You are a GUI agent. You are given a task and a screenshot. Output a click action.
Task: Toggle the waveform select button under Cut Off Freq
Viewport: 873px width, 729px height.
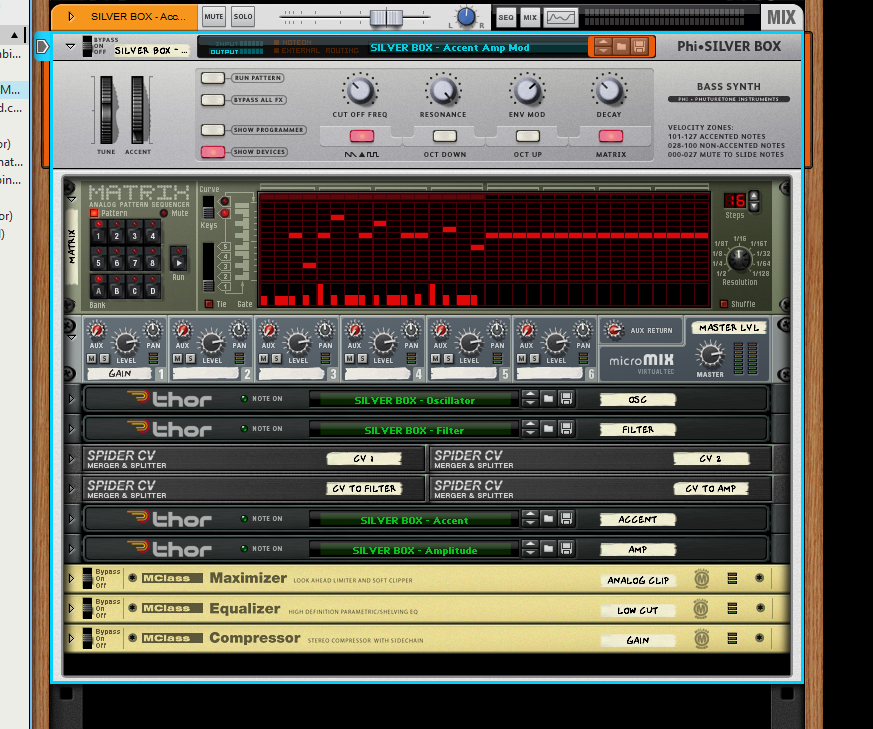click(x=362, y=136)
